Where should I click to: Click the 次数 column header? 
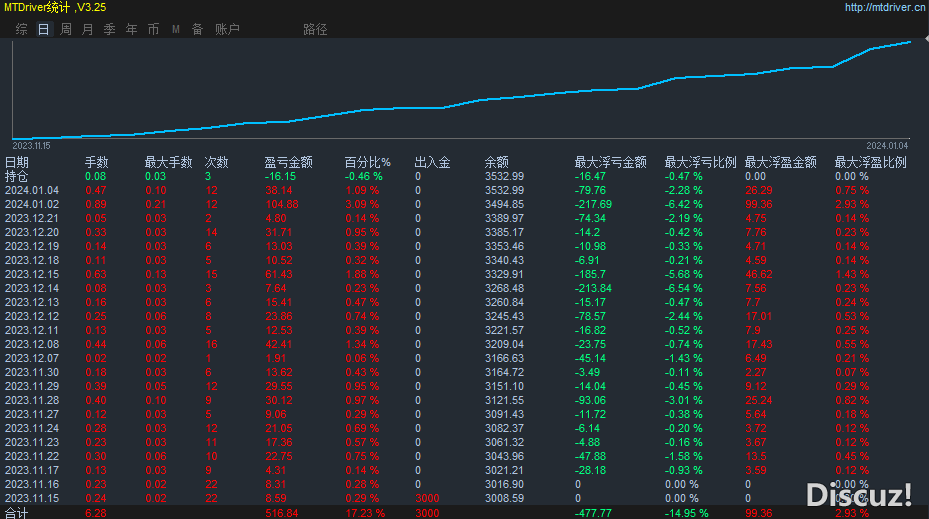[216, 162]
